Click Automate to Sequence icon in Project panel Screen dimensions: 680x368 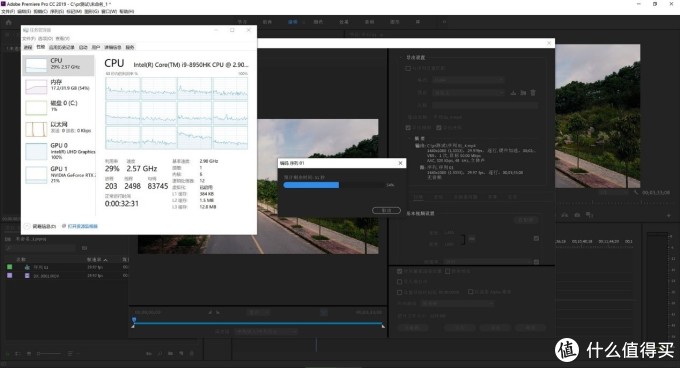149,354
